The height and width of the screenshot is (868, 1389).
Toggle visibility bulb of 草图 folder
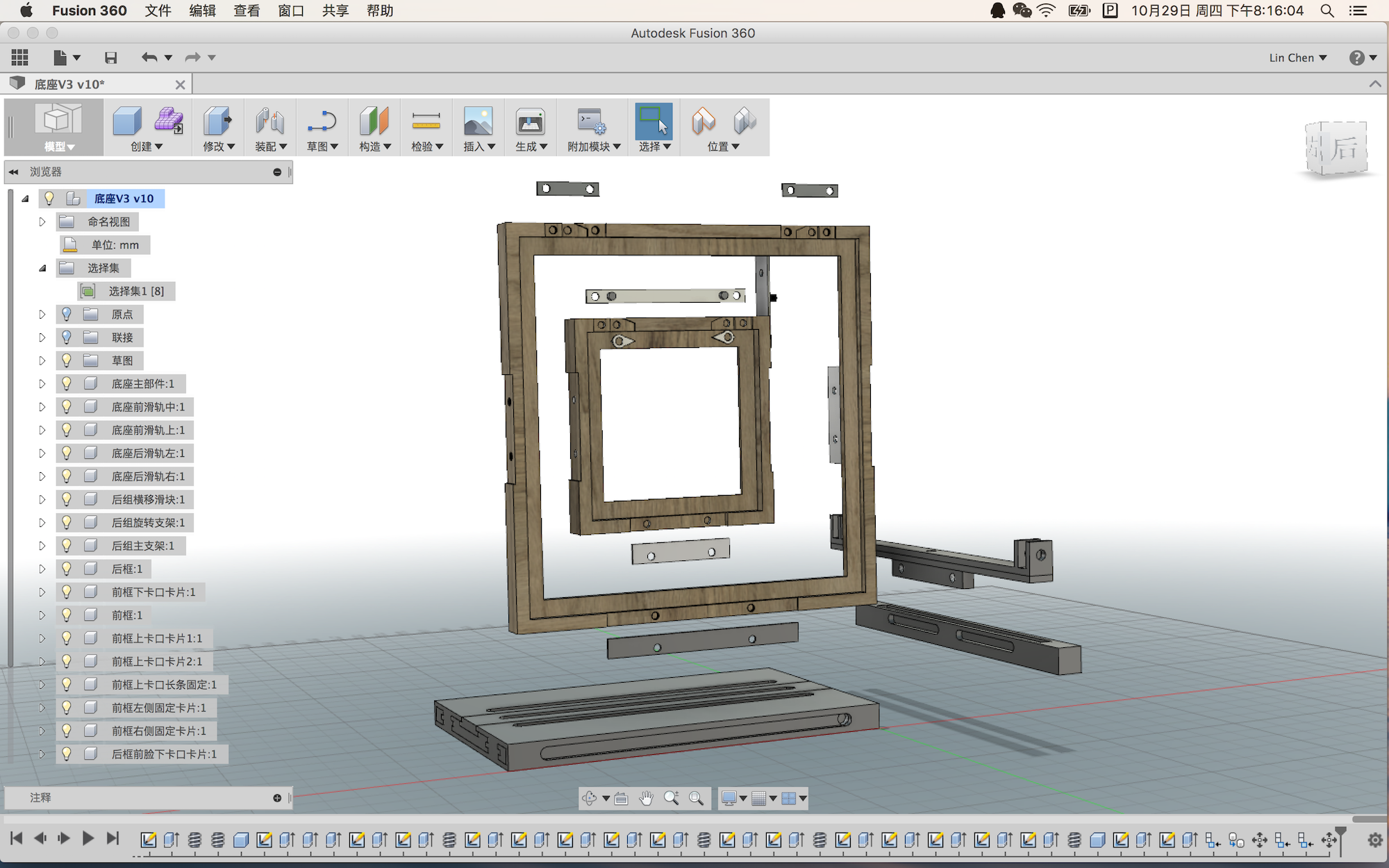pos(67,360)
